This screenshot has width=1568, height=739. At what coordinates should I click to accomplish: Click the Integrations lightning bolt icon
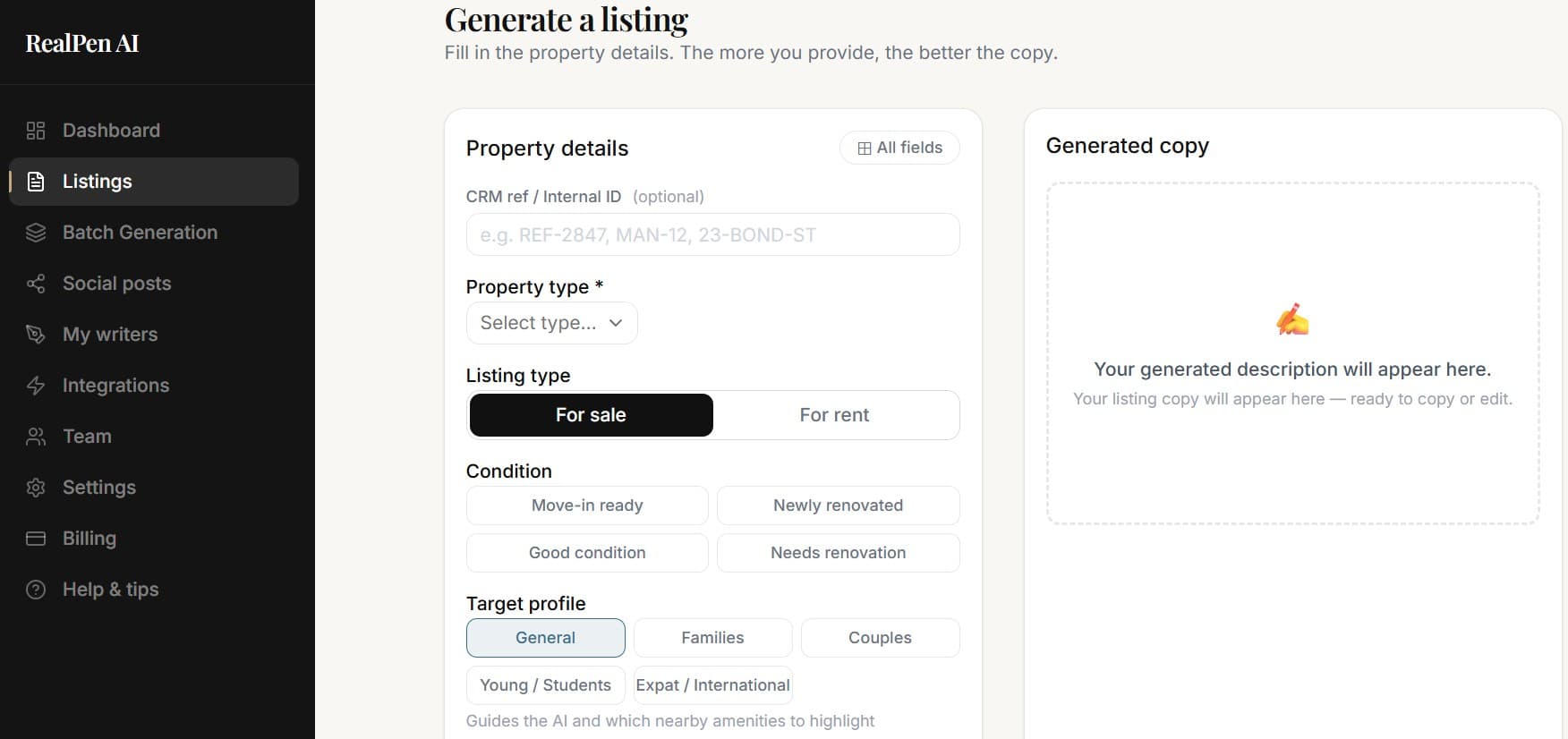36,386
